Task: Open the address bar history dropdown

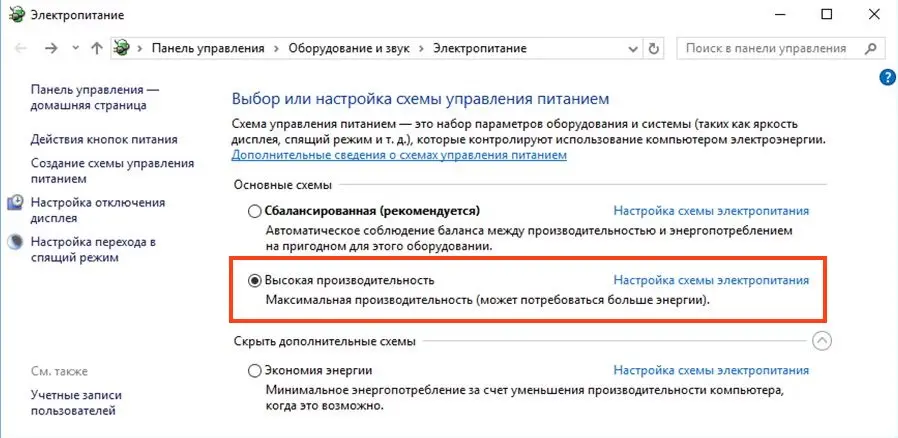Action: (x=633, y=48)
